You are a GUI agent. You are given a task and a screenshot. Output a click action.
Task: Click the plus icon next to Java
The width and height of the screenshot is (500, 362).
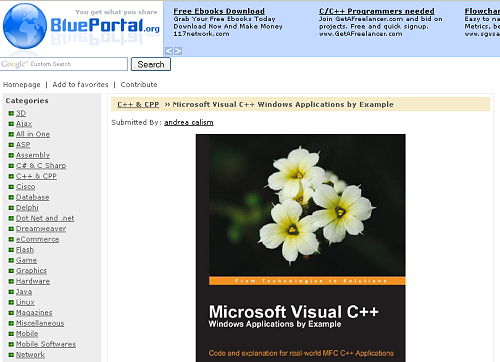(11, 292)
